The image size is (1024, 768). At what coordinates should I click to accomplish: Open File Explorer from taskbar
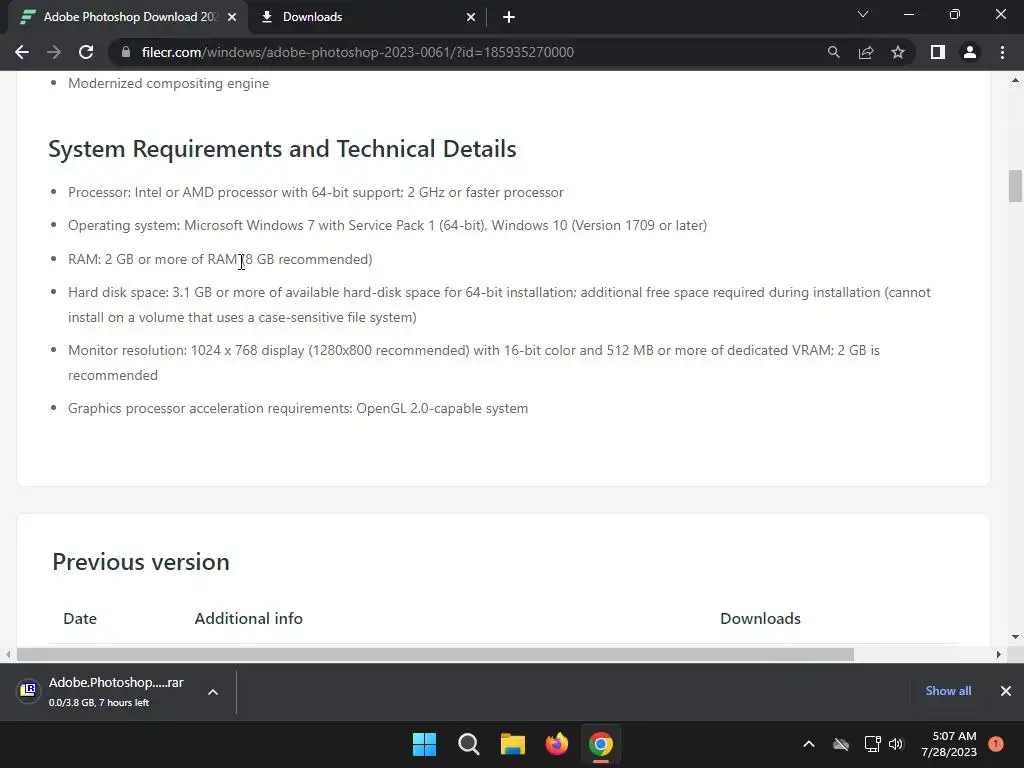pos(513,744)
